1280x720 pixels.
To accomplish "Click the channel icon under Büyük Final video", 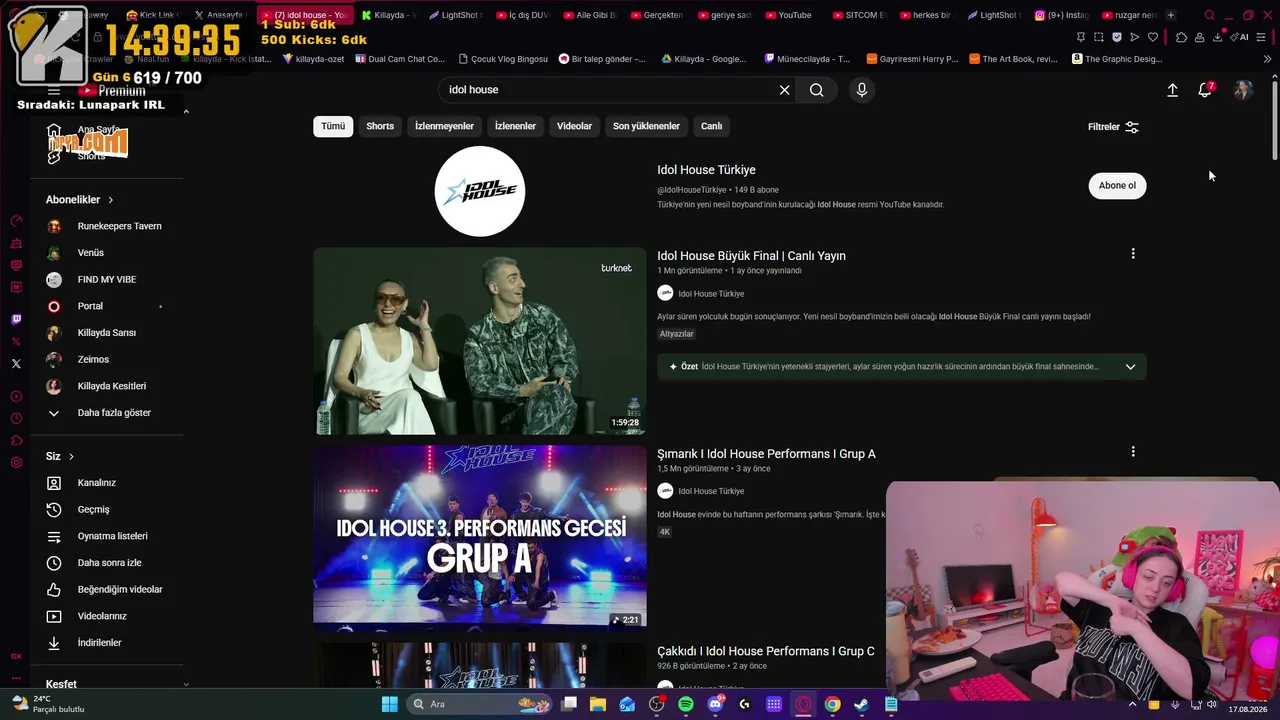I will (665, 293).
